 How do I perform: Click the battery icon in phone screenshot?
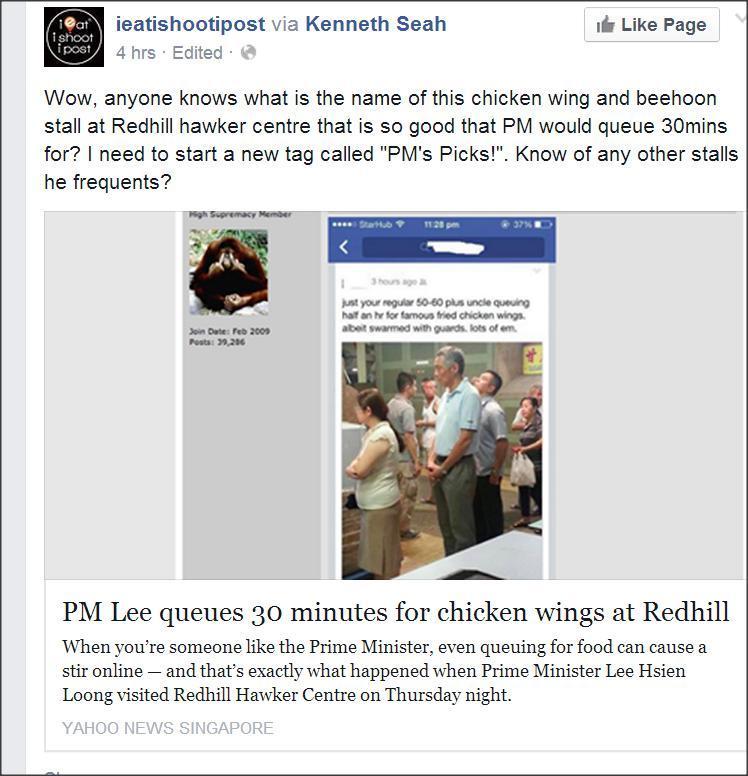(543, 224)
